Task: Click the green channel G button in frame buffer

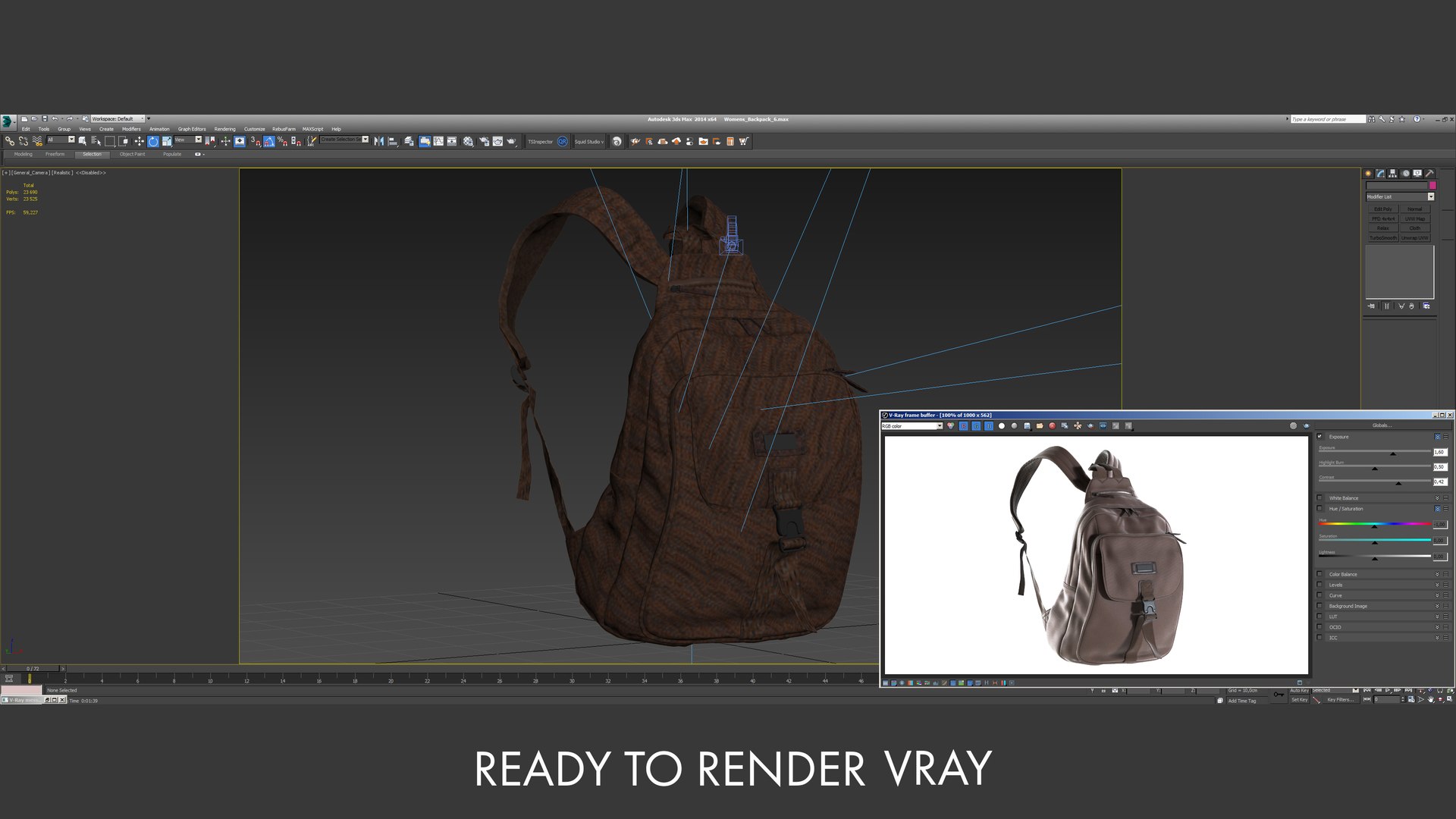Action: click(x=976, y=426)
